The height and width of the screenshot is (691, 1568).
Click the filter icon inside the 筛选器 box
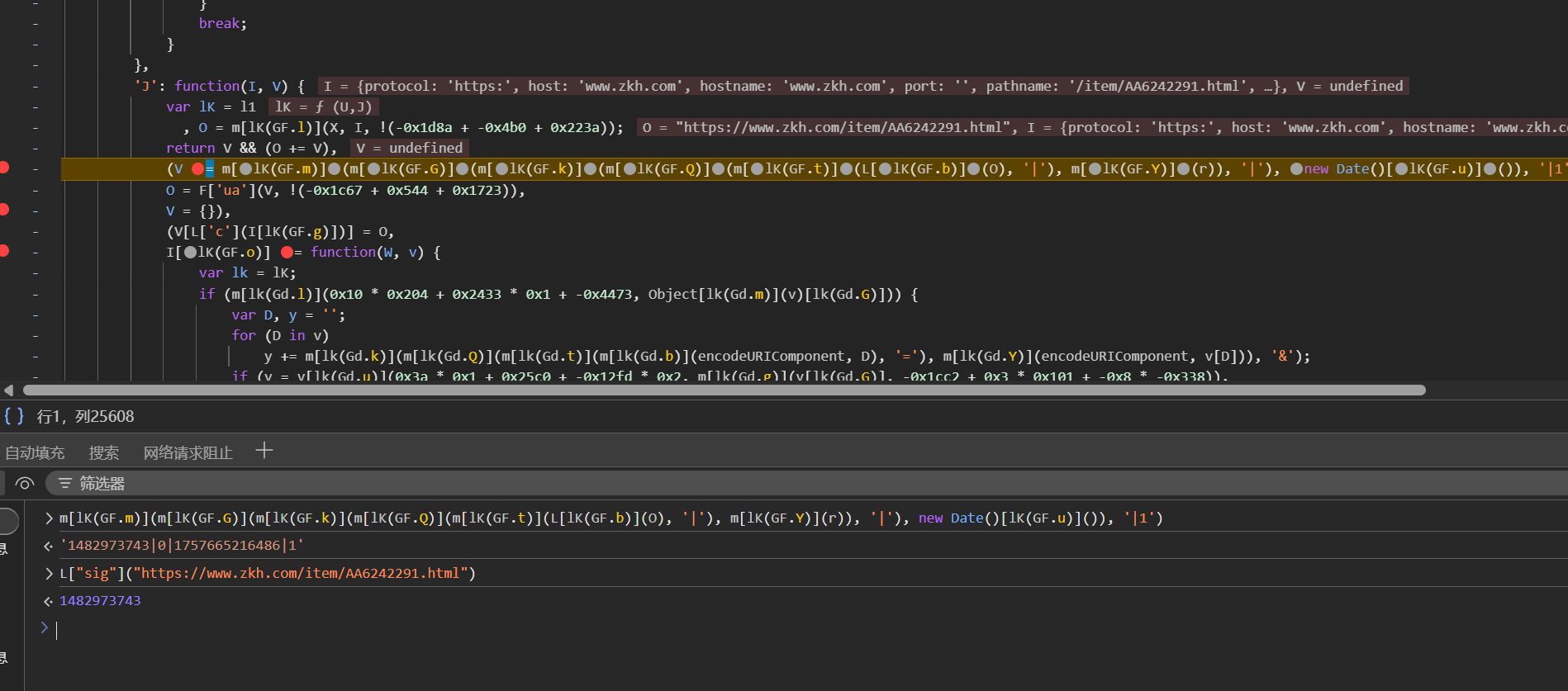(64, 484)
